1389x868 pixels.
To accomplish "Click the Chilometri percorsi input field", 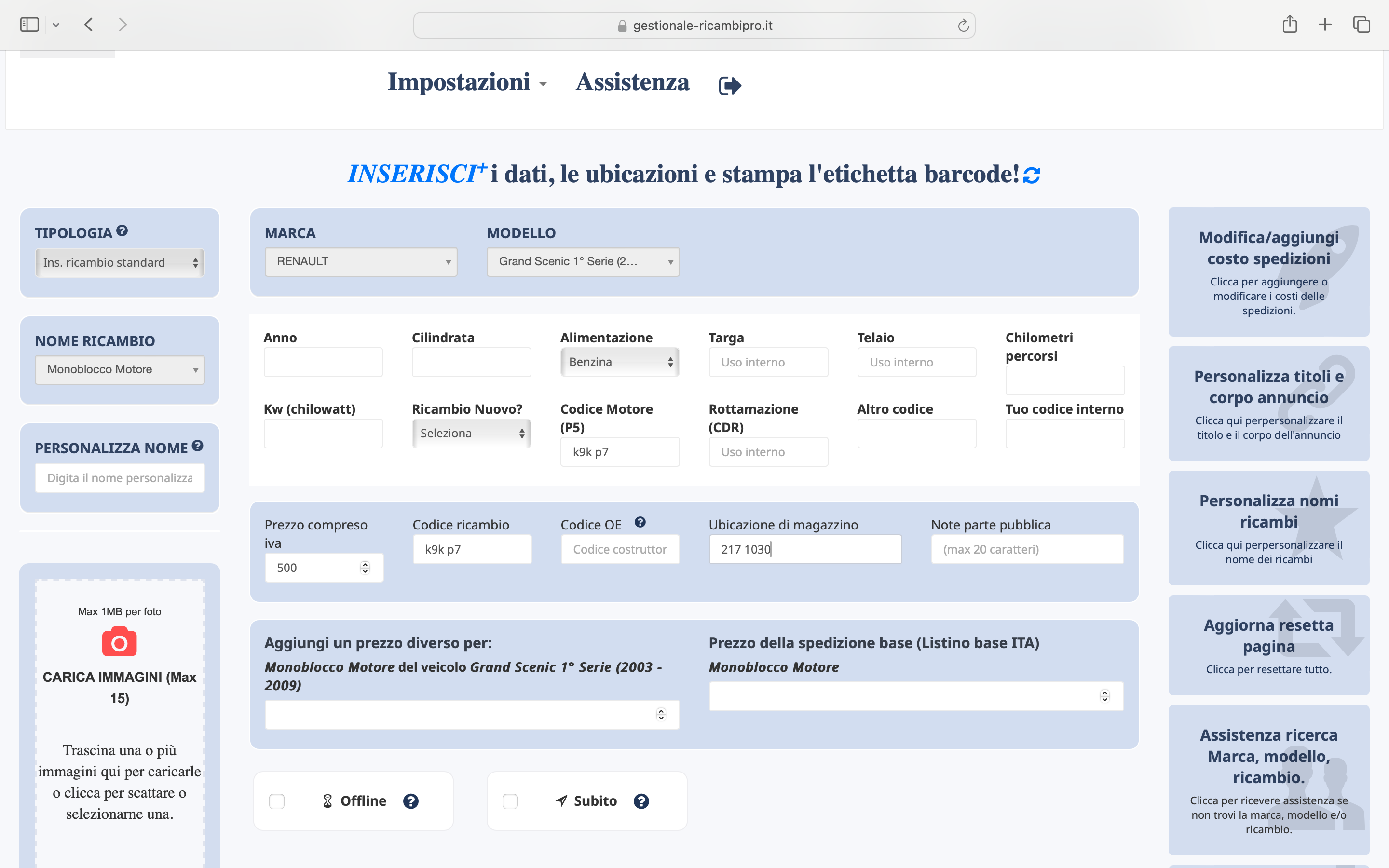I will (x=1065, y=380).
